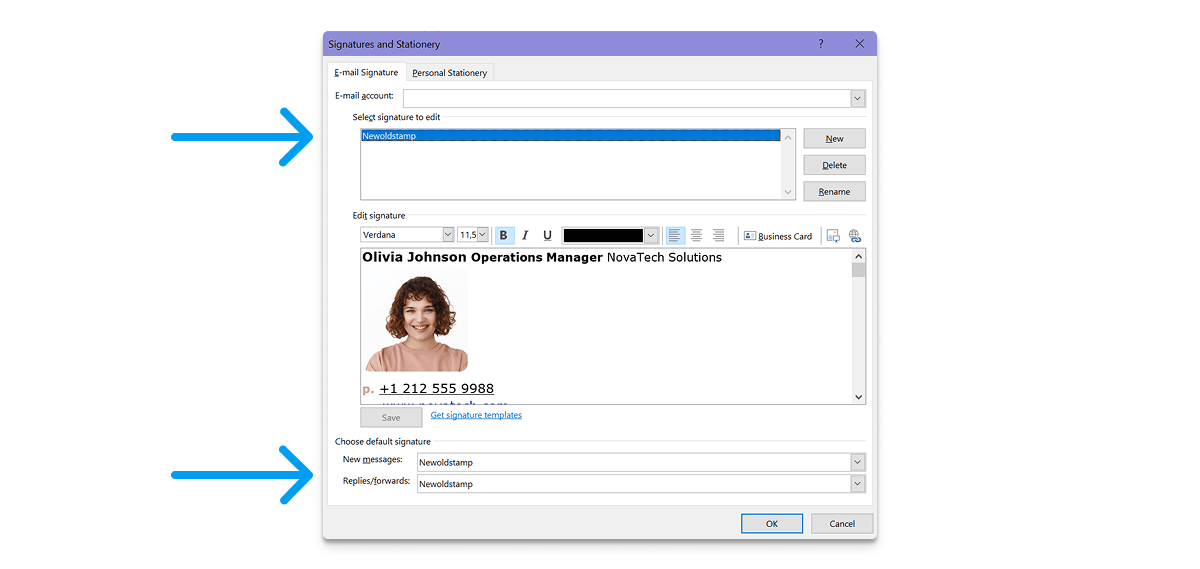Insert a picture into signature

[x=832, y=236]
